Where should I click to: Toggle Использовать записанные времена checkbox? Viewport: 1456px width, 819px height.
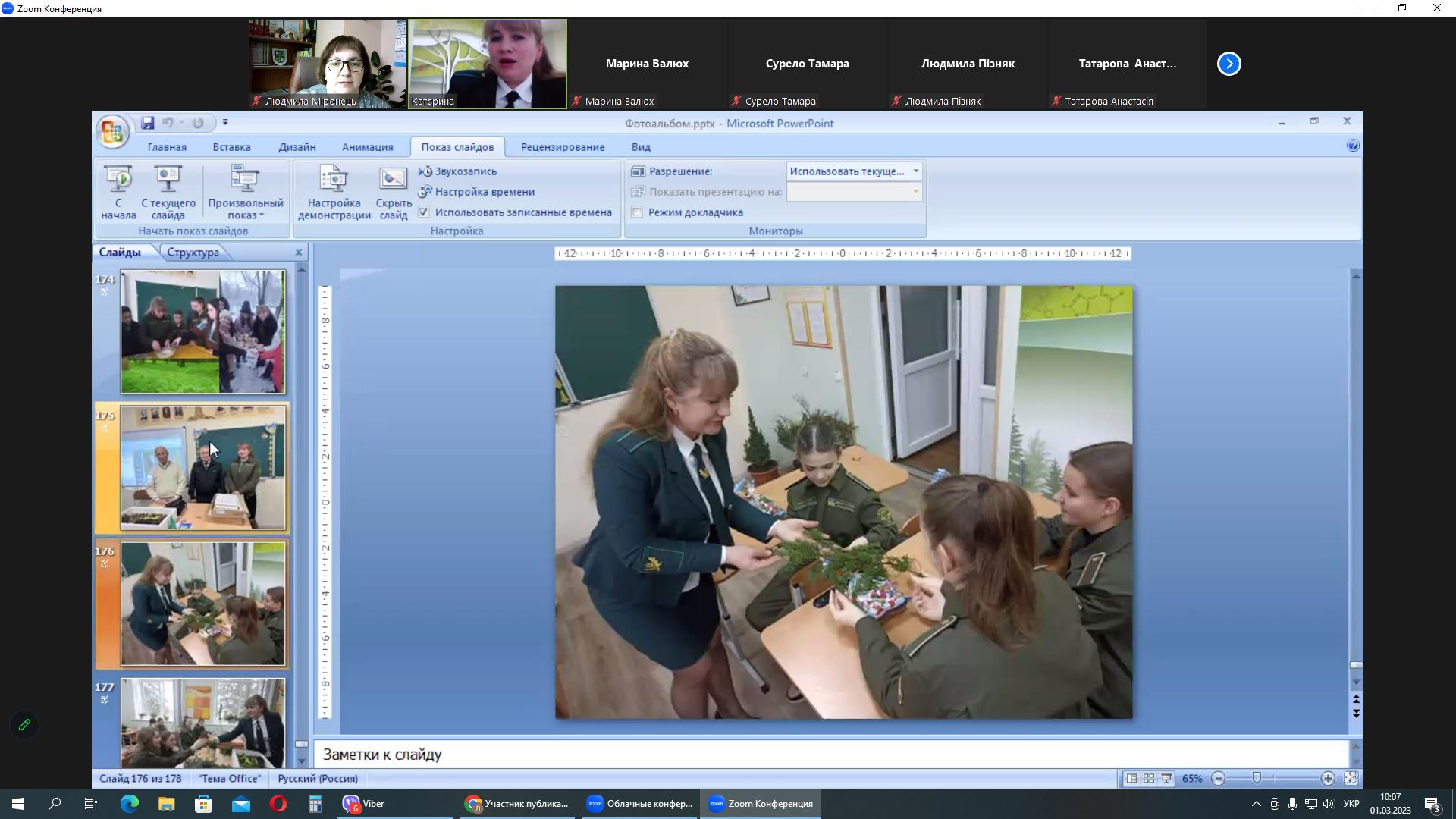click(x=424, y=212)
